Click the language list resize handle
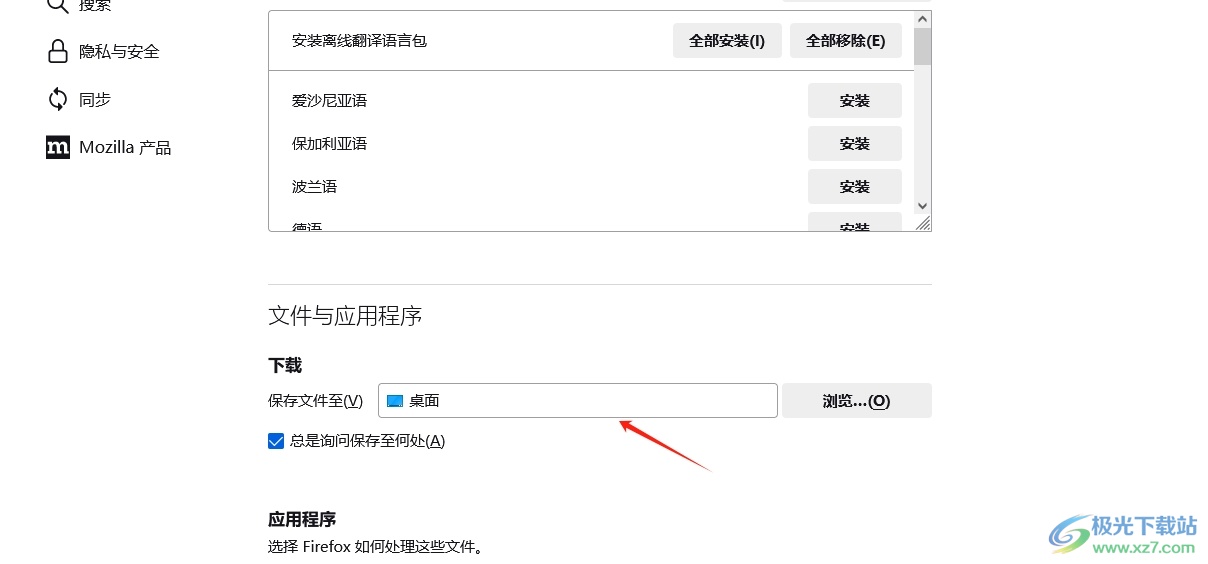The height and width of the screenshot is (564, 1208). [x=923, y=224]
